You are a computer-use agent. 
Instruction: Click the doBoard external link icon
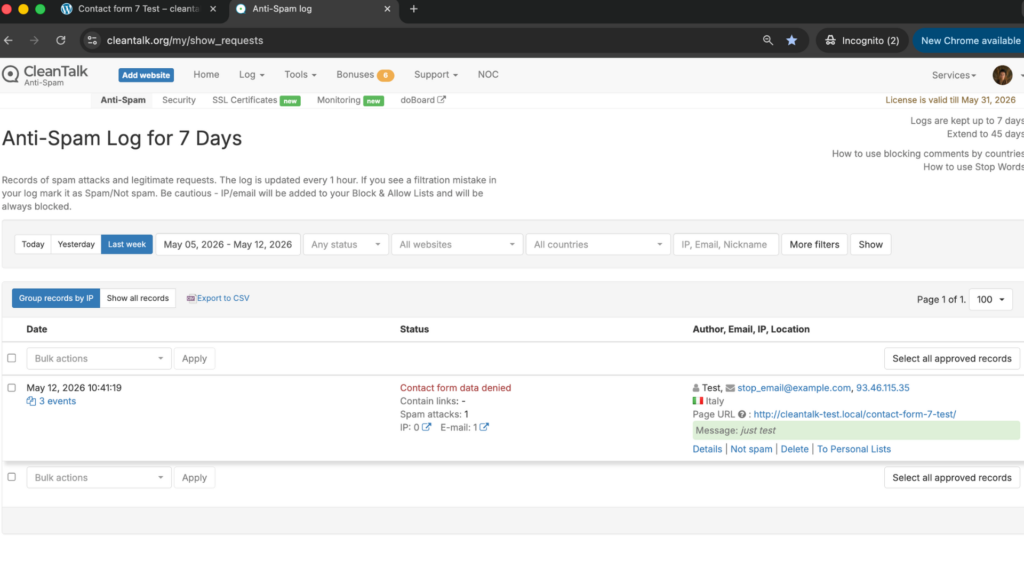(x=441, y=100)
